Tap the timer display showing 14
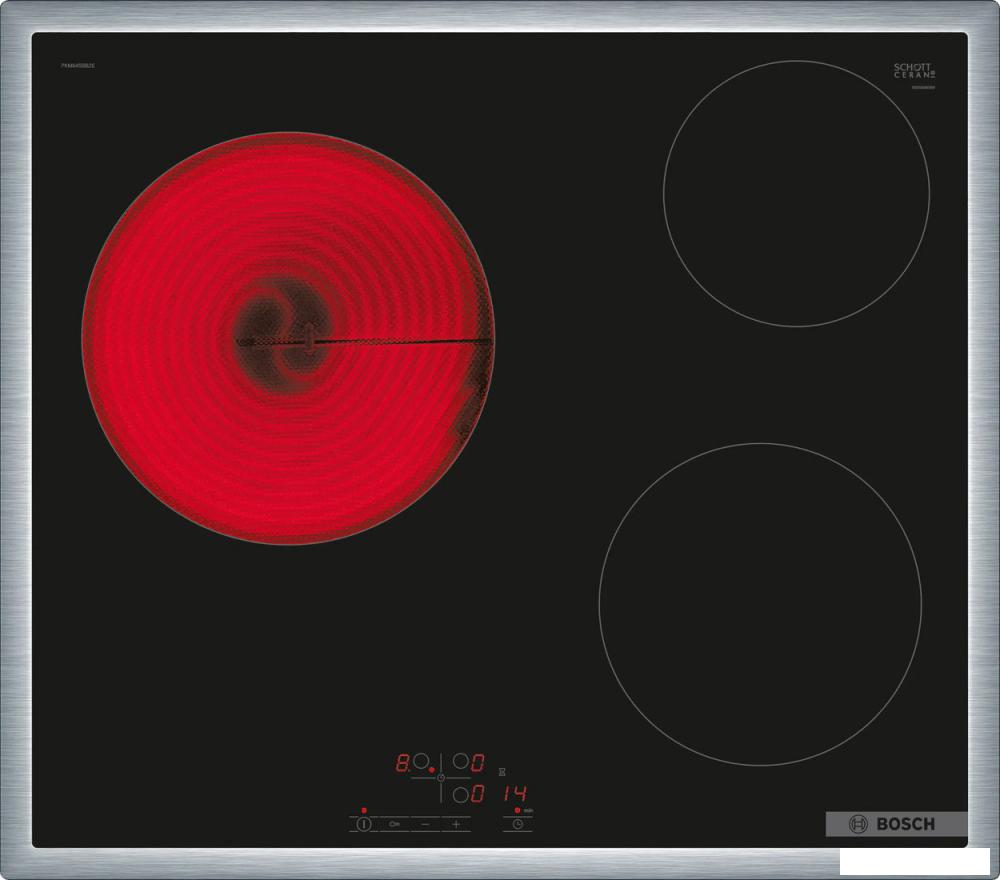The height and width of the screenshot is (880, 1000). click(517, 794)
